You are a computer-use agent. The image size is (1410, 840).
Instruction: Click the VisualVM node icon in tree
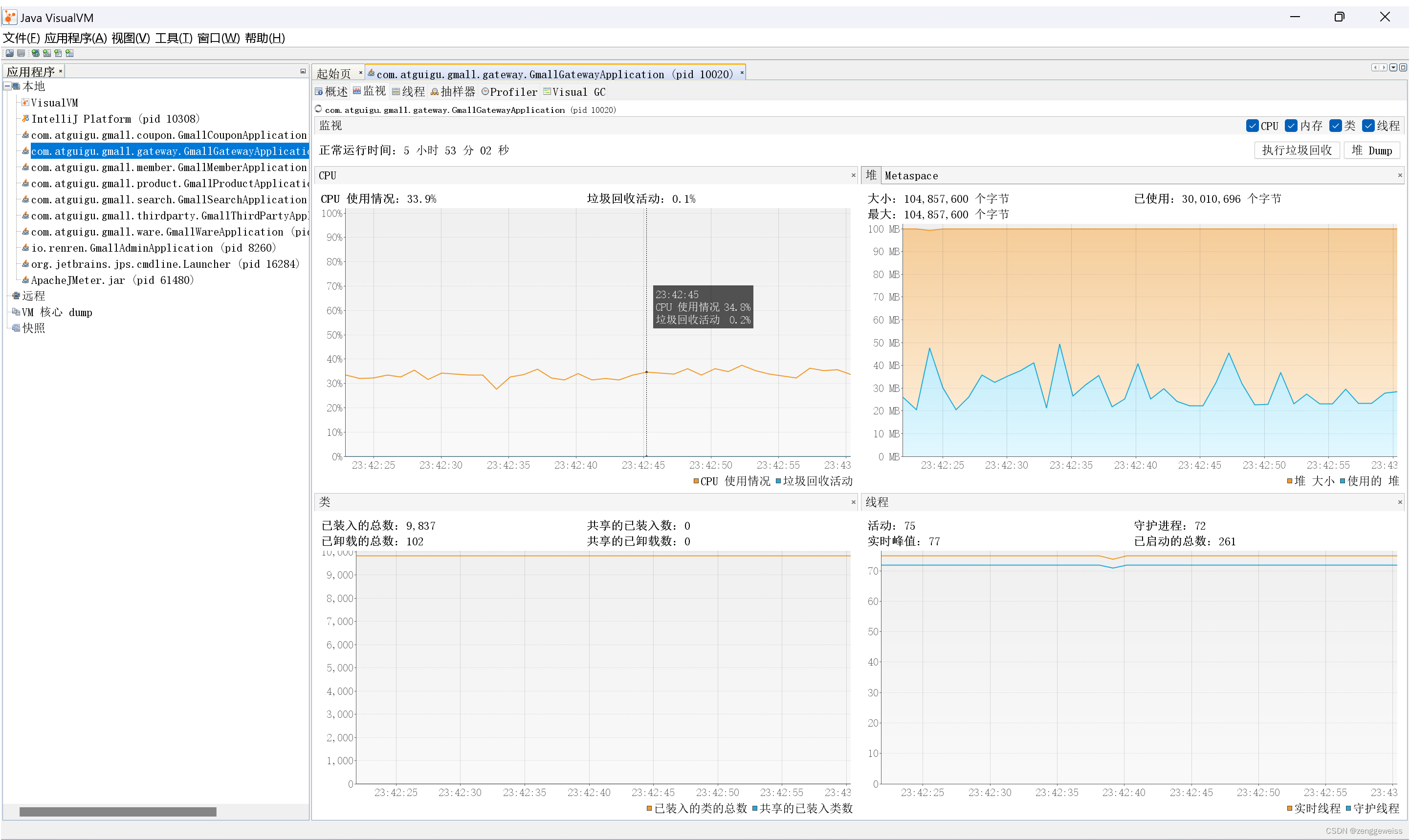pos(25,103)
